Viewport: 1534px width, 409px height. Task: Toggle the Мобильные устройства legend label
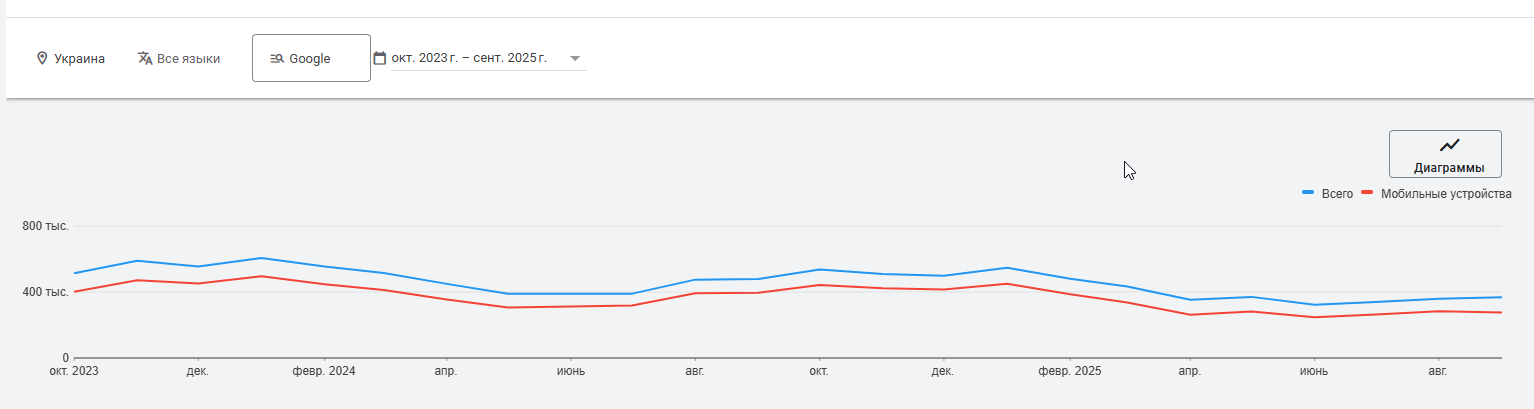pos(1446,194)
